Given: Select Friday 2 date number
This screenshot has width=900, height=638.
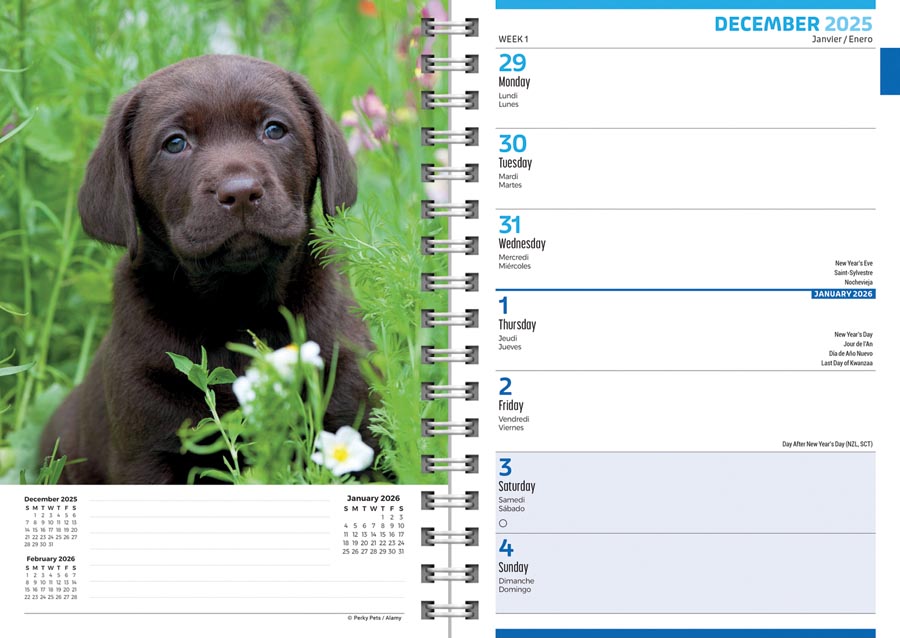Looking at the screenshot, I should click(x=505, y=386).
